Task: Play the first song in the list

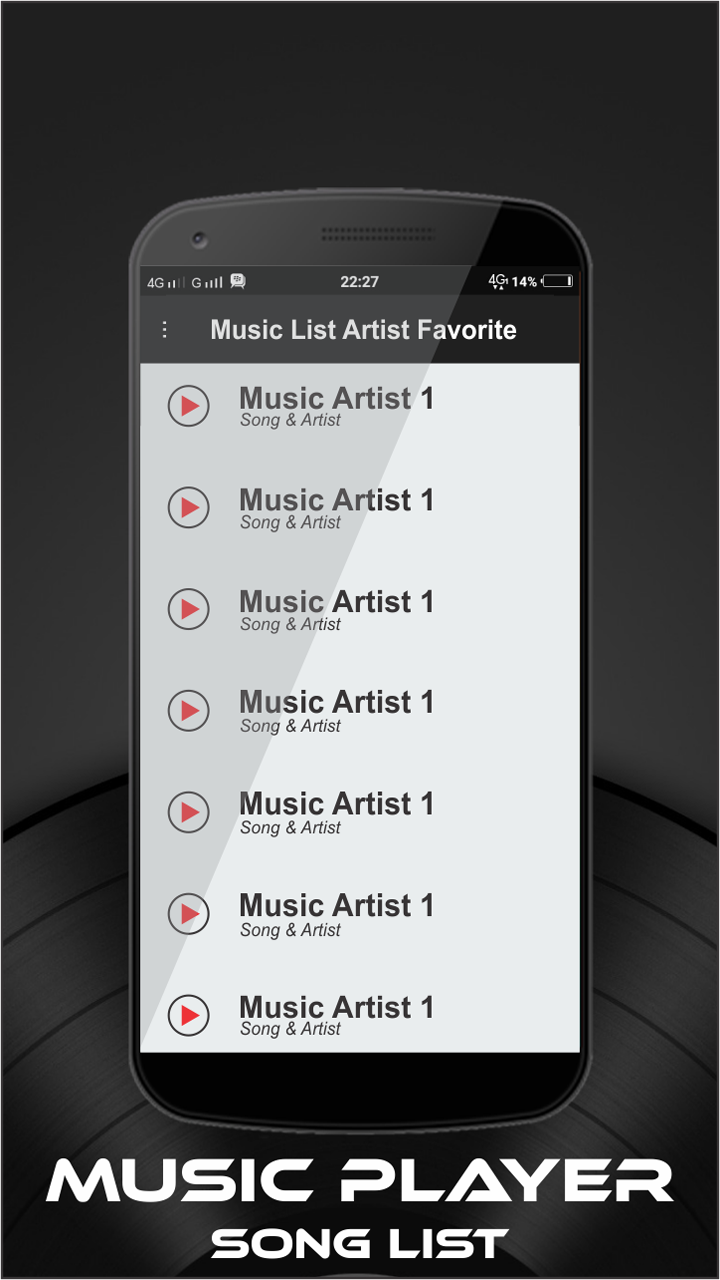Action: (x=188, y=406)
